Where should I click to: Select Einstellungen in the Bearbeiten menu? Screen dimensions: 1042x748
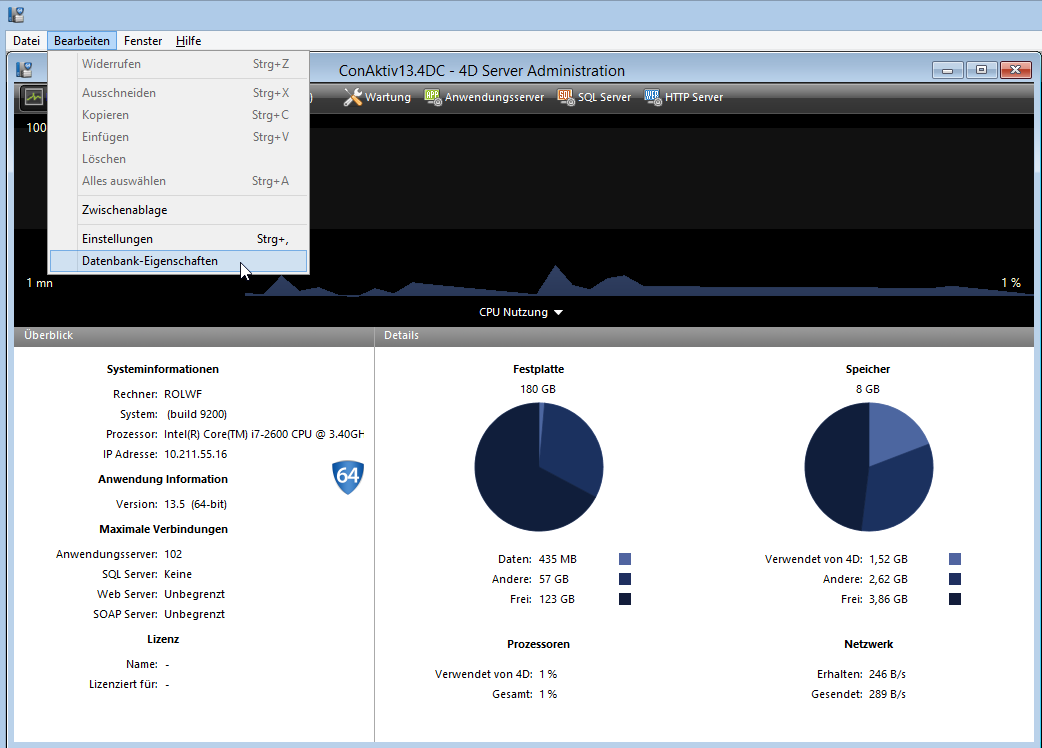click(117, 239)
